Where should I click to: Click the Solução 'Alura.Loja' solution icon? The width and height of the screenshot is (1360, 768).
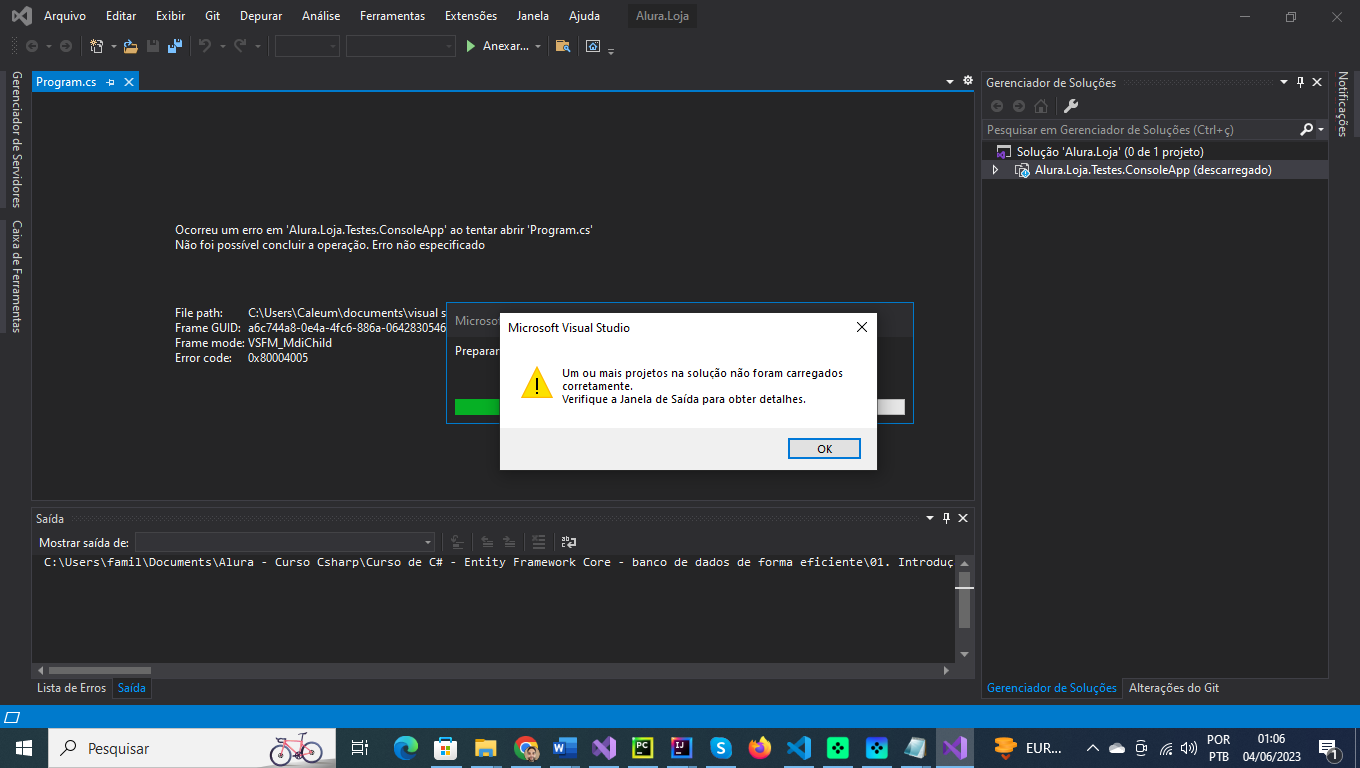point(1004,152)
